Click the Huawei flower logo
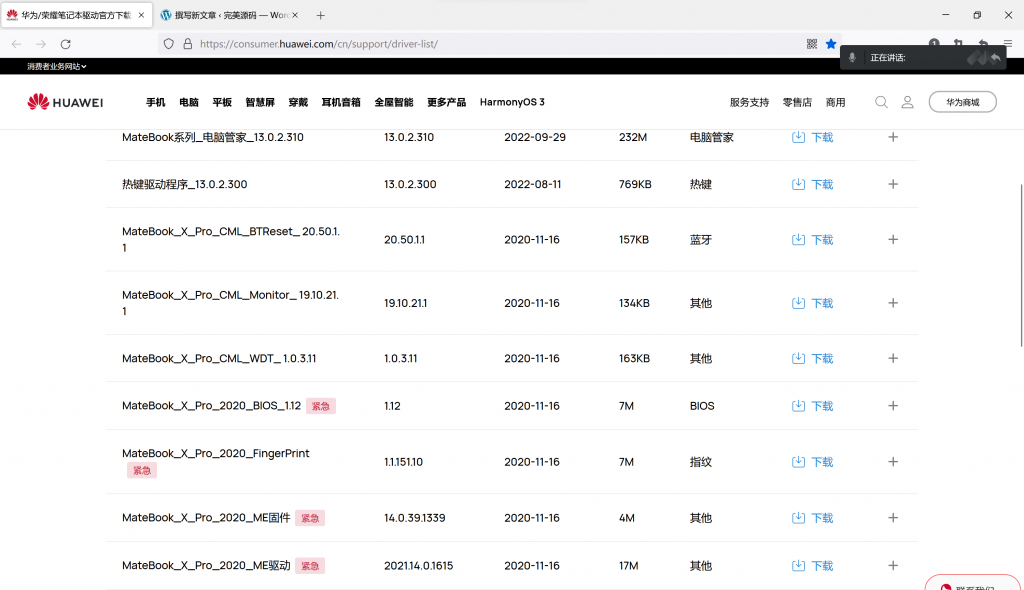Screen dimensions: 1024x590 pos(36,101)
